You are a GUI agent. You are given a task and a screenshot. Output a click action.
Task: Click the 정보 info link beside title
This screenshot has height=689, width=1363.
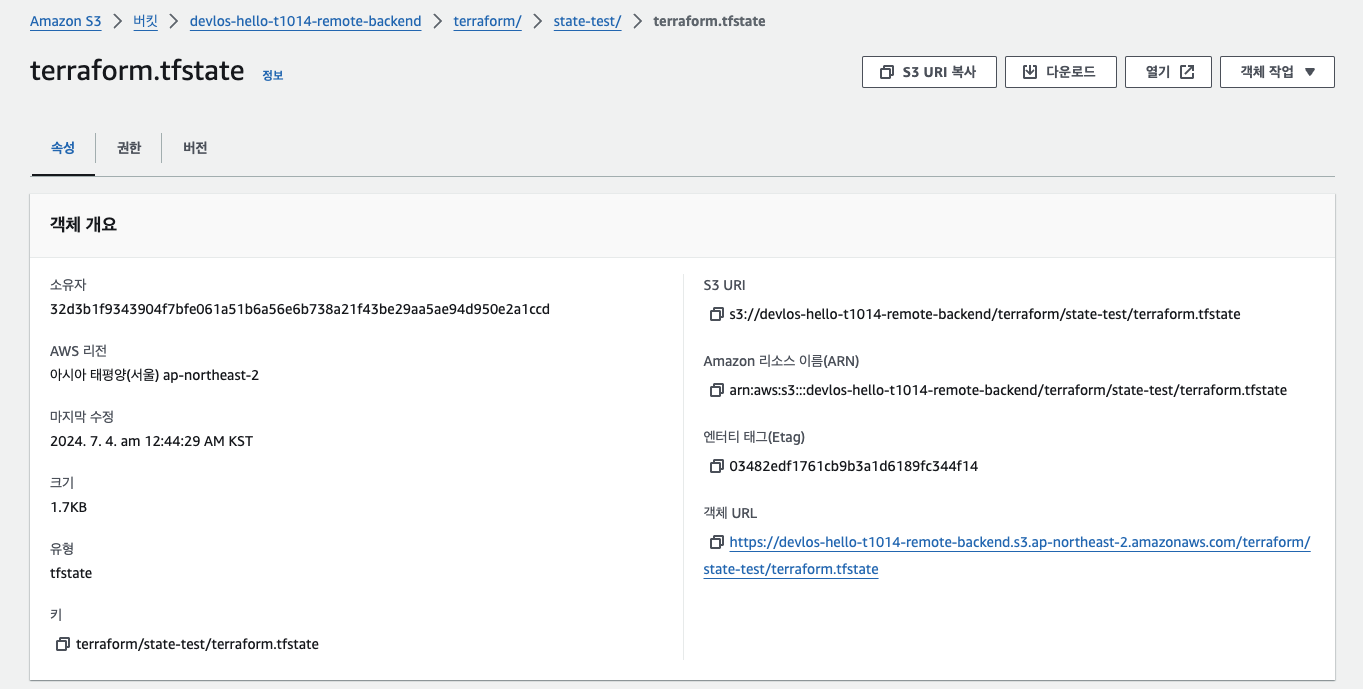(272, 75)
